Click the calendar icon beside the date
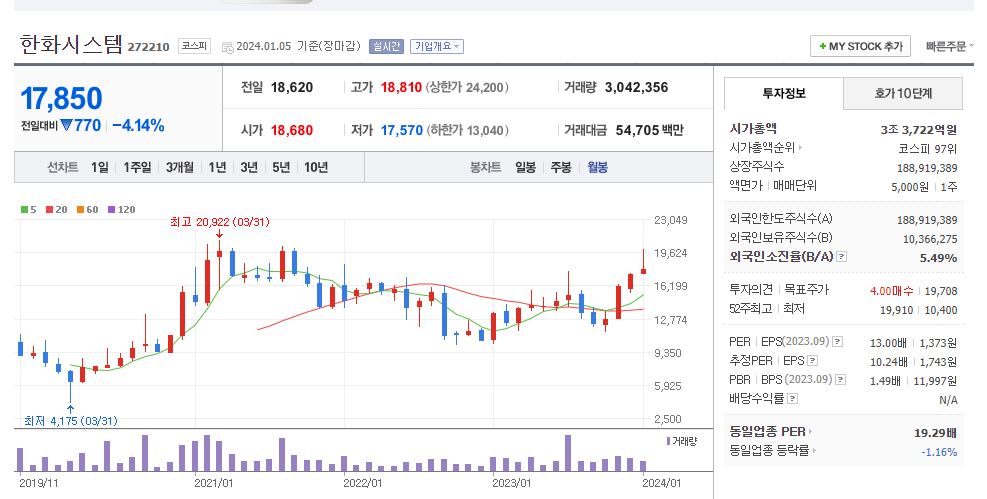The height and width of the screenshot is (499, 987). pyautogui.click(x=227, y=47)
